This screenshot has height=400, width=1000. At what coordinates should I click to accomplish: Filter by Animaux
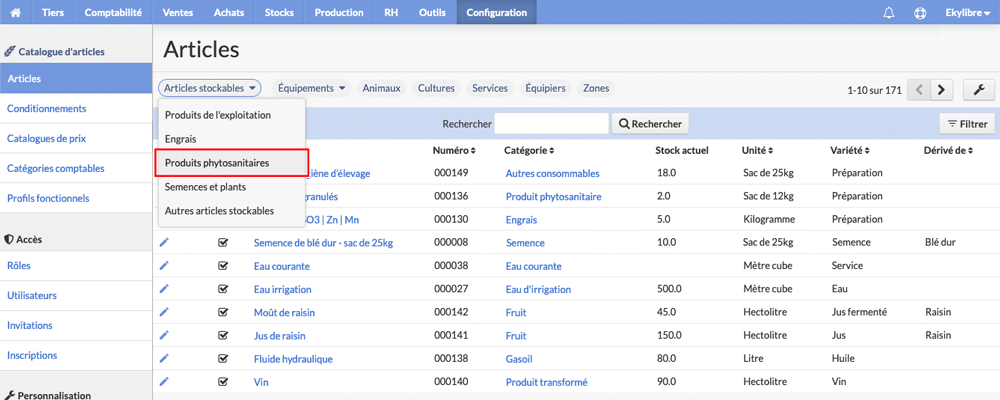tap(381, 89)
